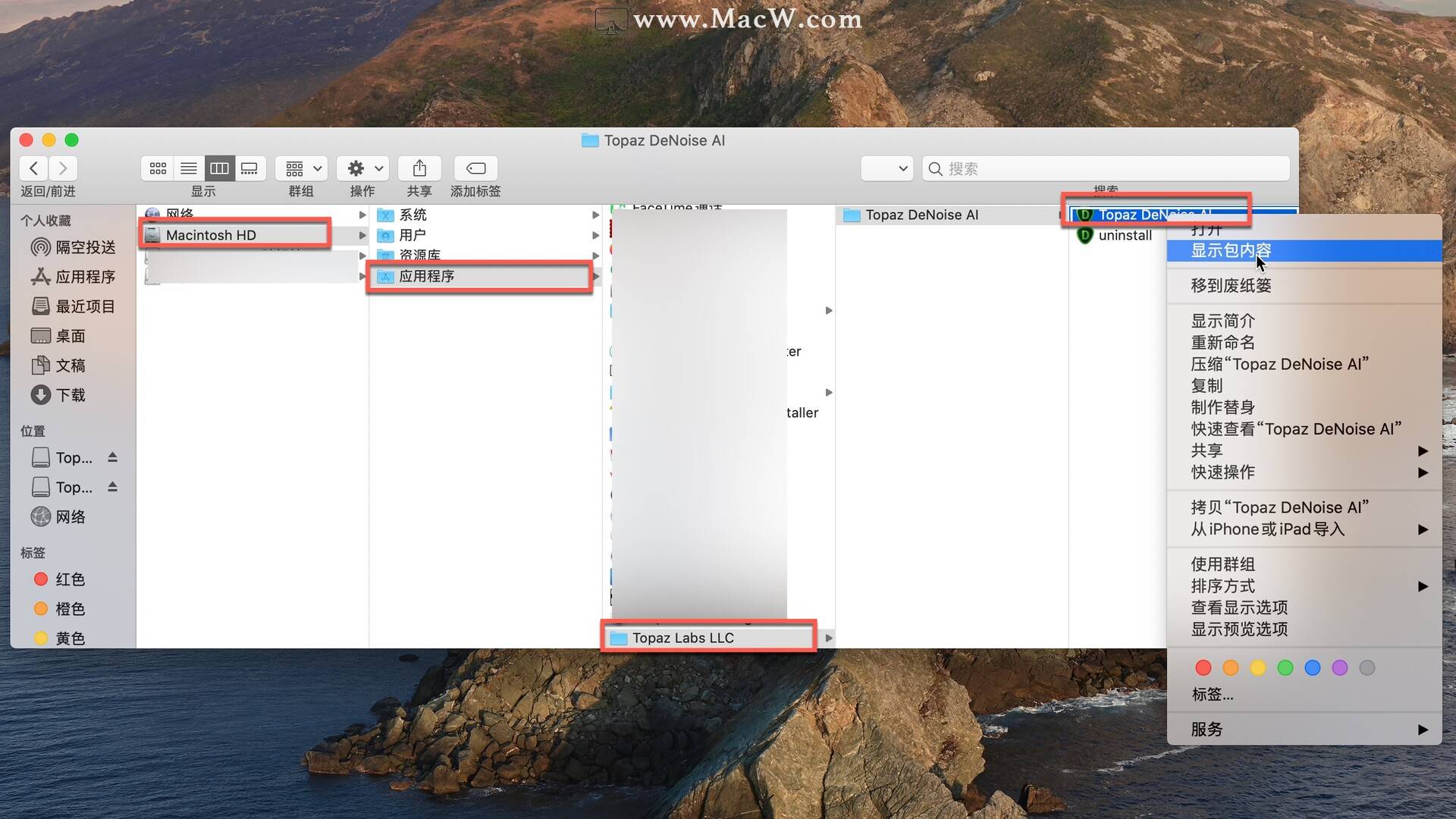Open the 共享 submenu in context menu

1304,450
